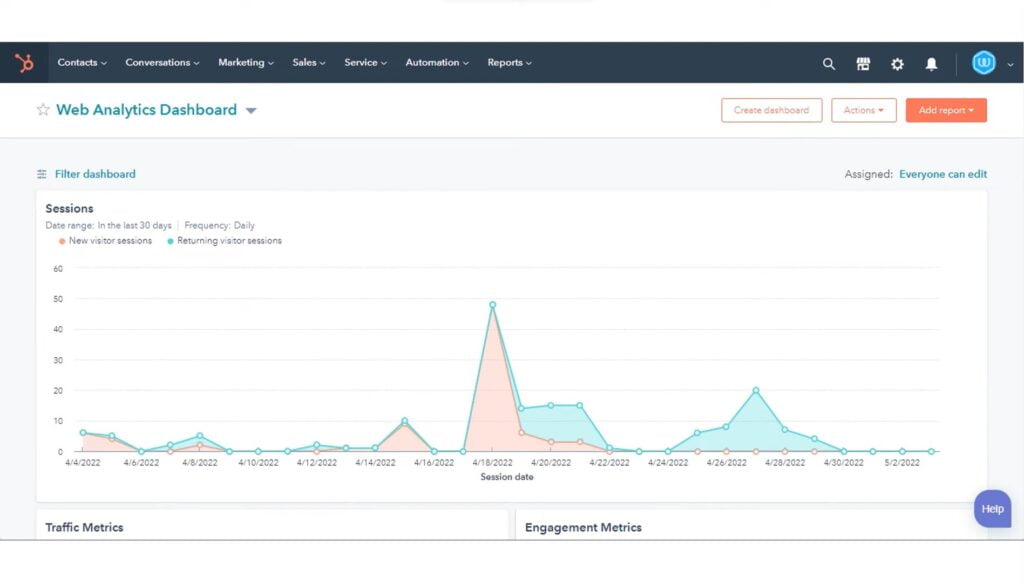
Task: Open the Actions dropdown
Action: pyautogui.click(x=862, y=110)
